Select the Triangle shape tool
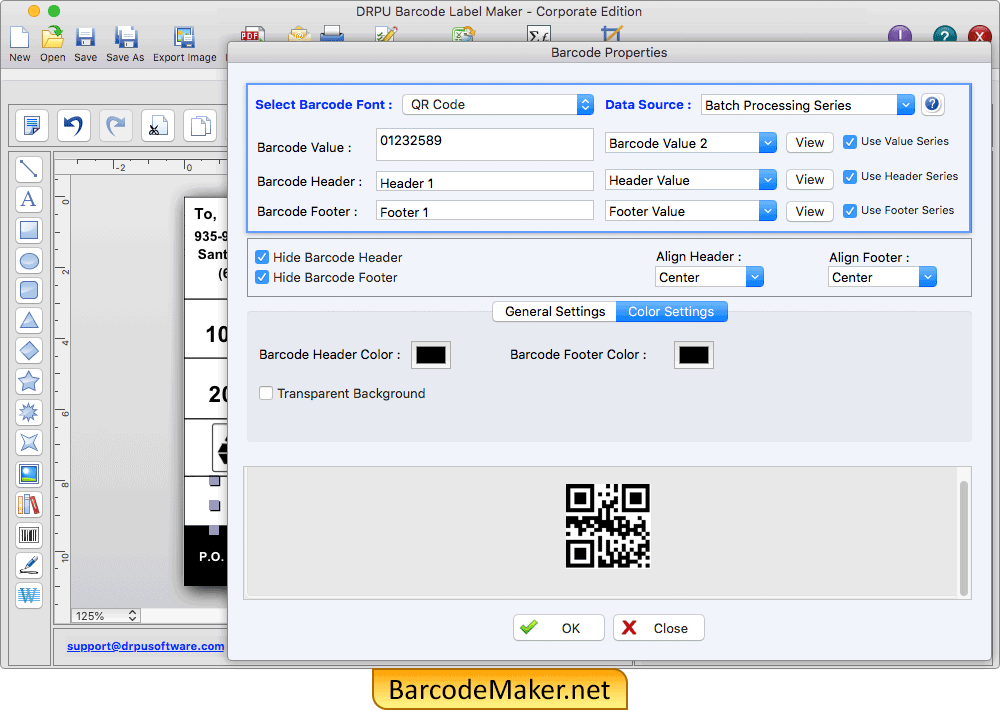 click(29, 320)
